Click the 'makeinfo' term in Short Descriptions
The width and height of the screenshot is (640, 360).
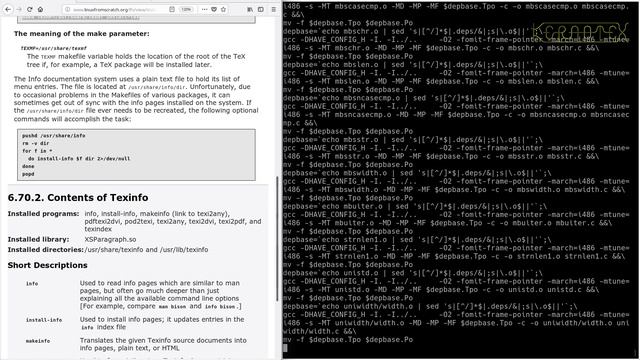(38, 341)
